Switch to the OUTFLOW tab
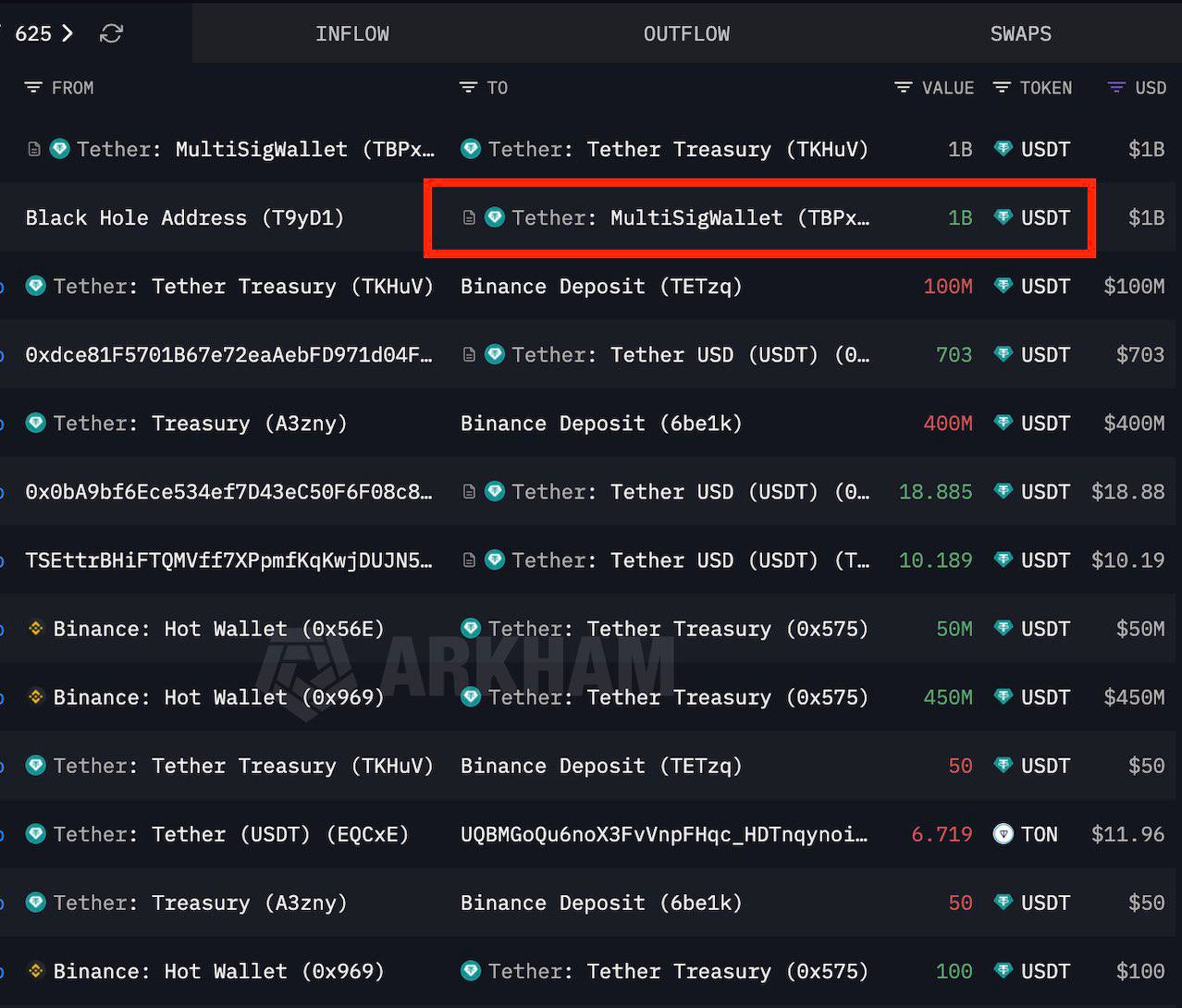 click(686, 34)
